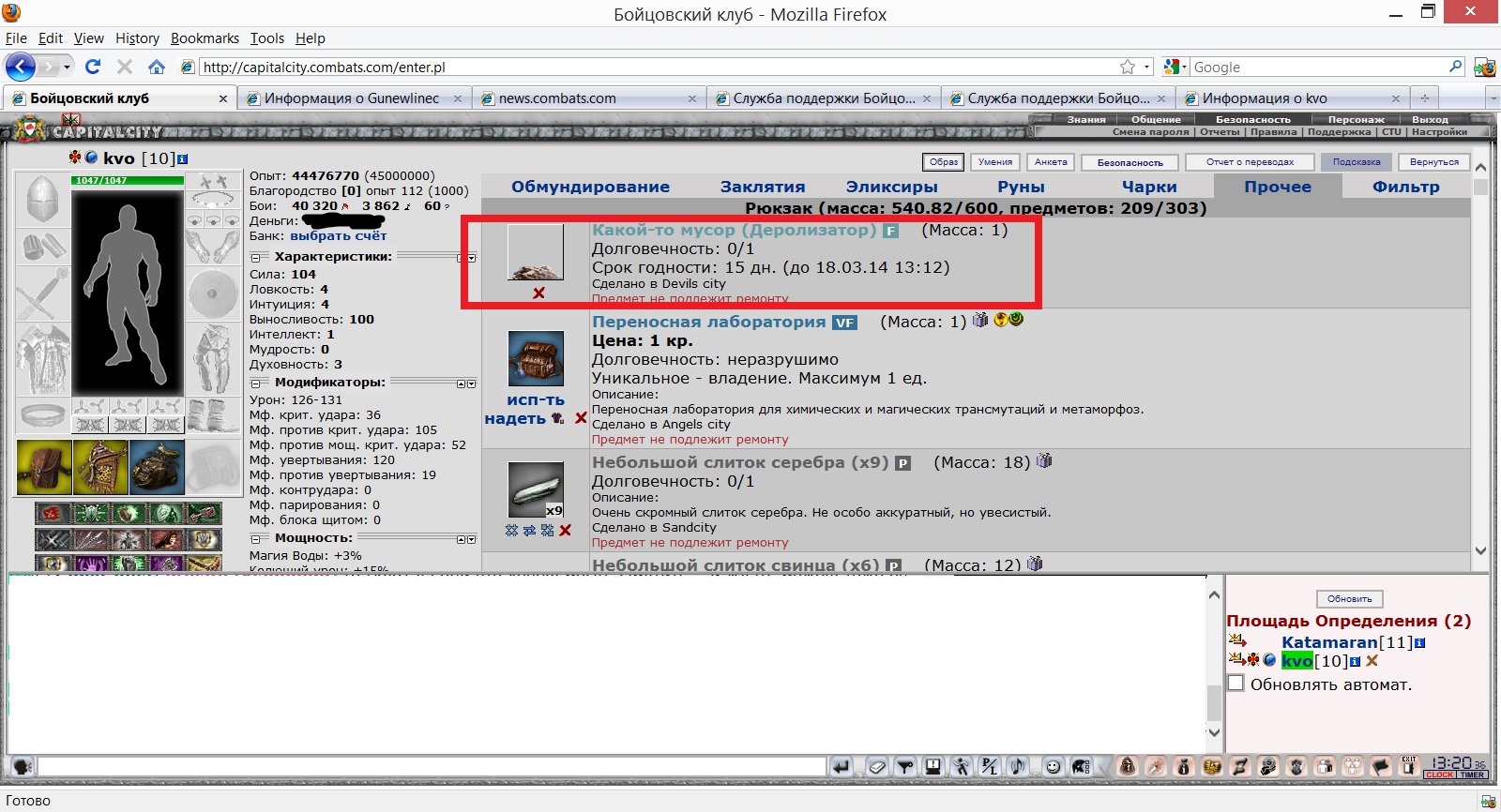The width and height of the screenshot is (1501, 812).
Task: Click the Образ button
Action: 944,162
